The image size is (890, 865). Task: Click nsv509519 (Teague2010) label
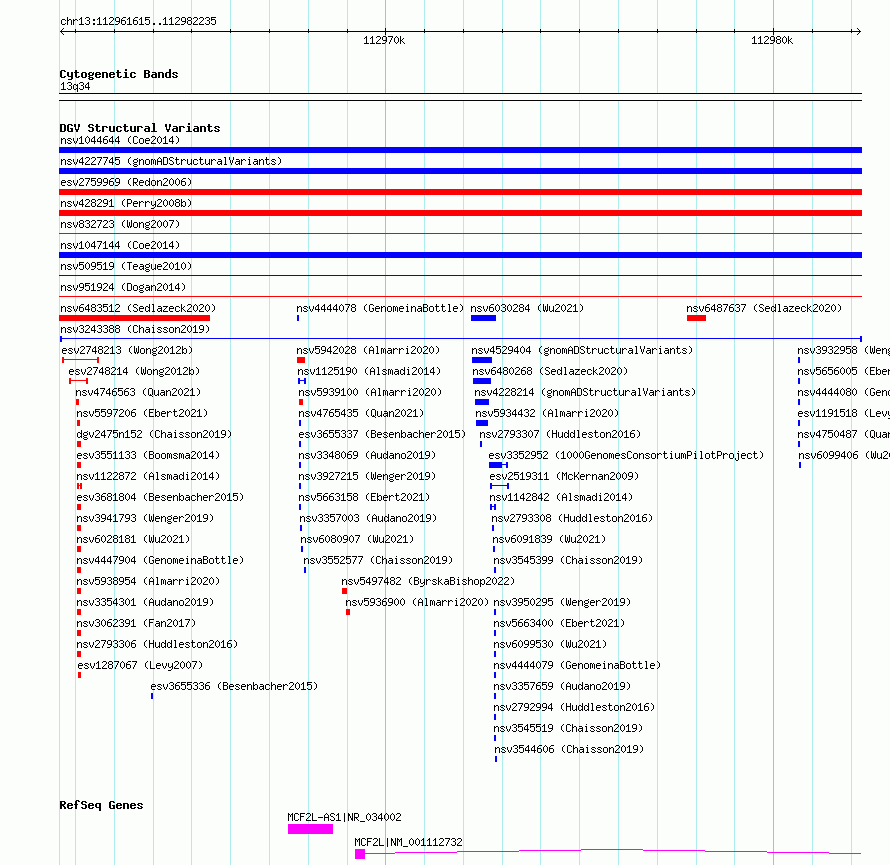click(x=126, y=266)
